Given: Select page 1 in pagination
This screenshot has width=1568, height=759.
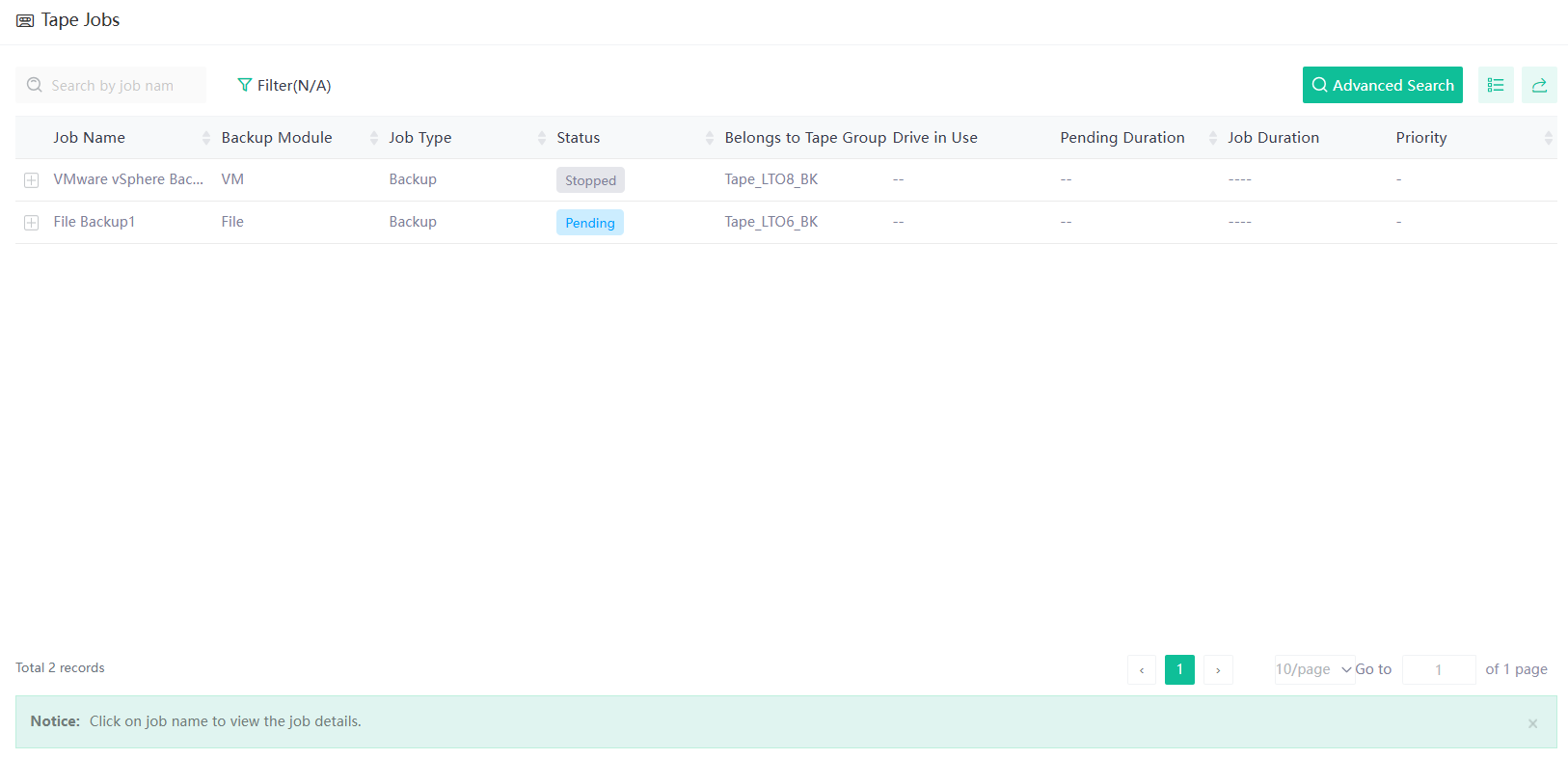Looking at the screenshot, I should pos(1179,669).
